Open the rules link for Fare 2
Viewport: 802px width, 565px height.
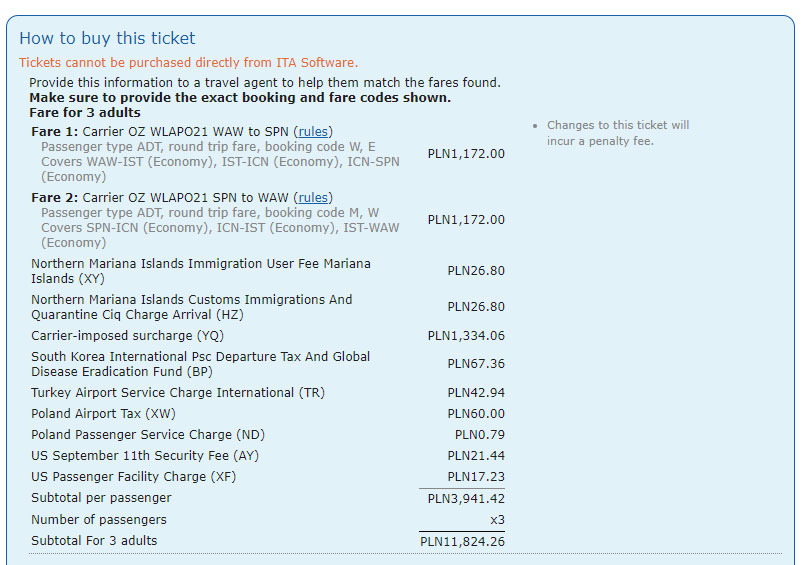(313, 197)
